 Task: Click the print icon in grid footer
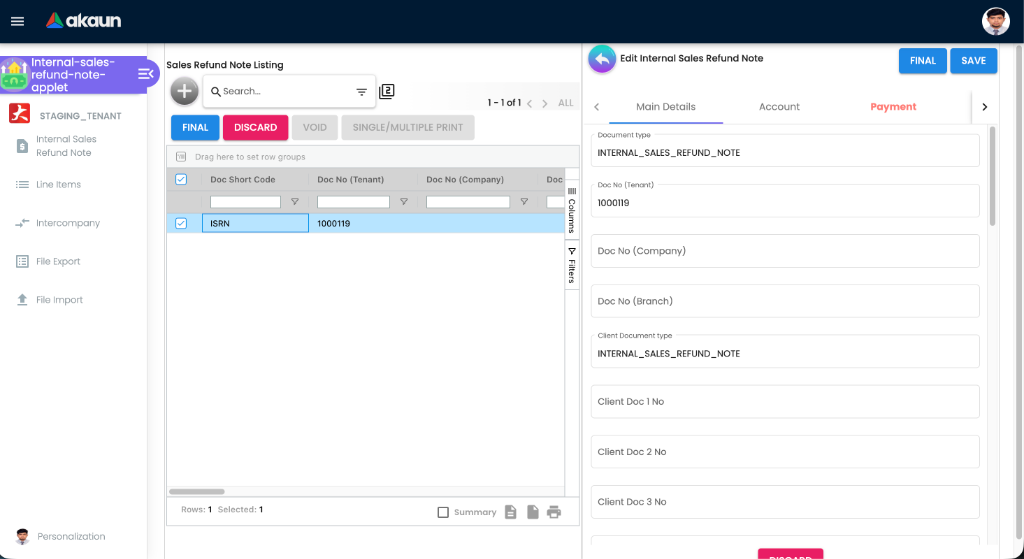click(554, 512)
